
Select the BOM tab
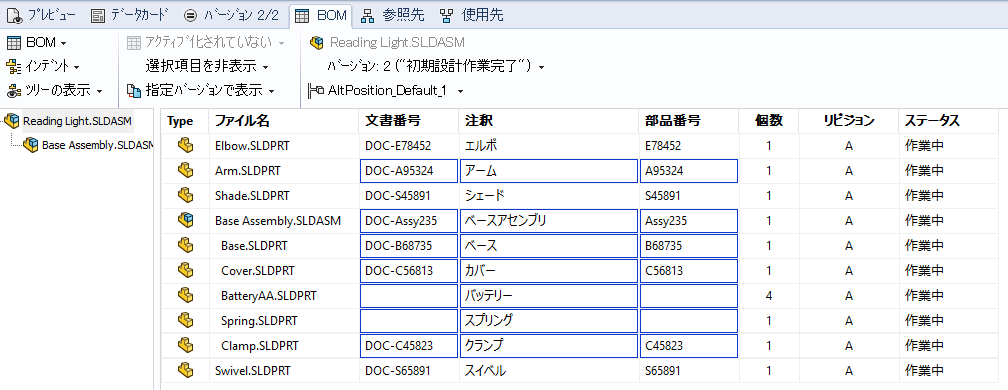321,15
